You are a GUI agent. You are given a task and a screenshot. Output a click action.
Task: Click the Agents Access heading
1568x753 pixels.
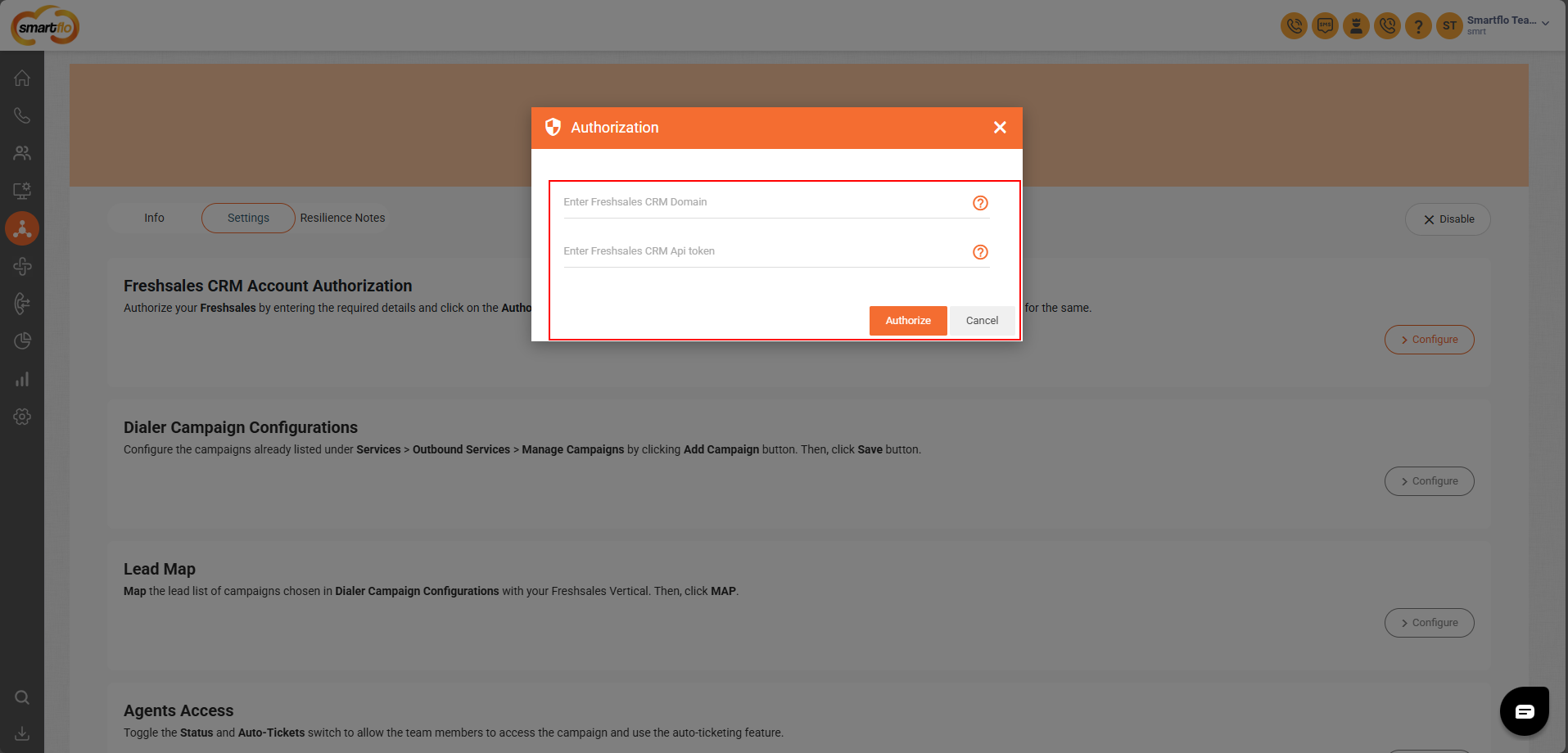pos(178,710)
